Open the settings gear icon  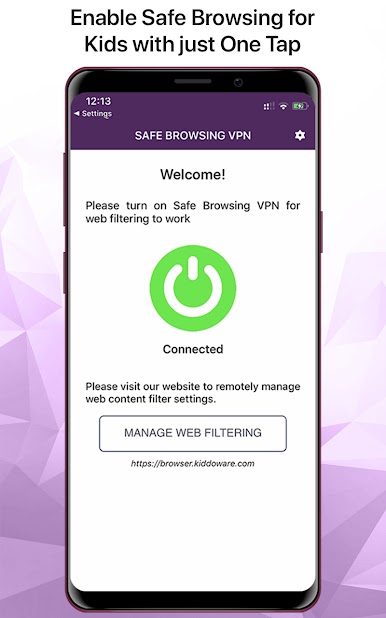coord(300,135)
